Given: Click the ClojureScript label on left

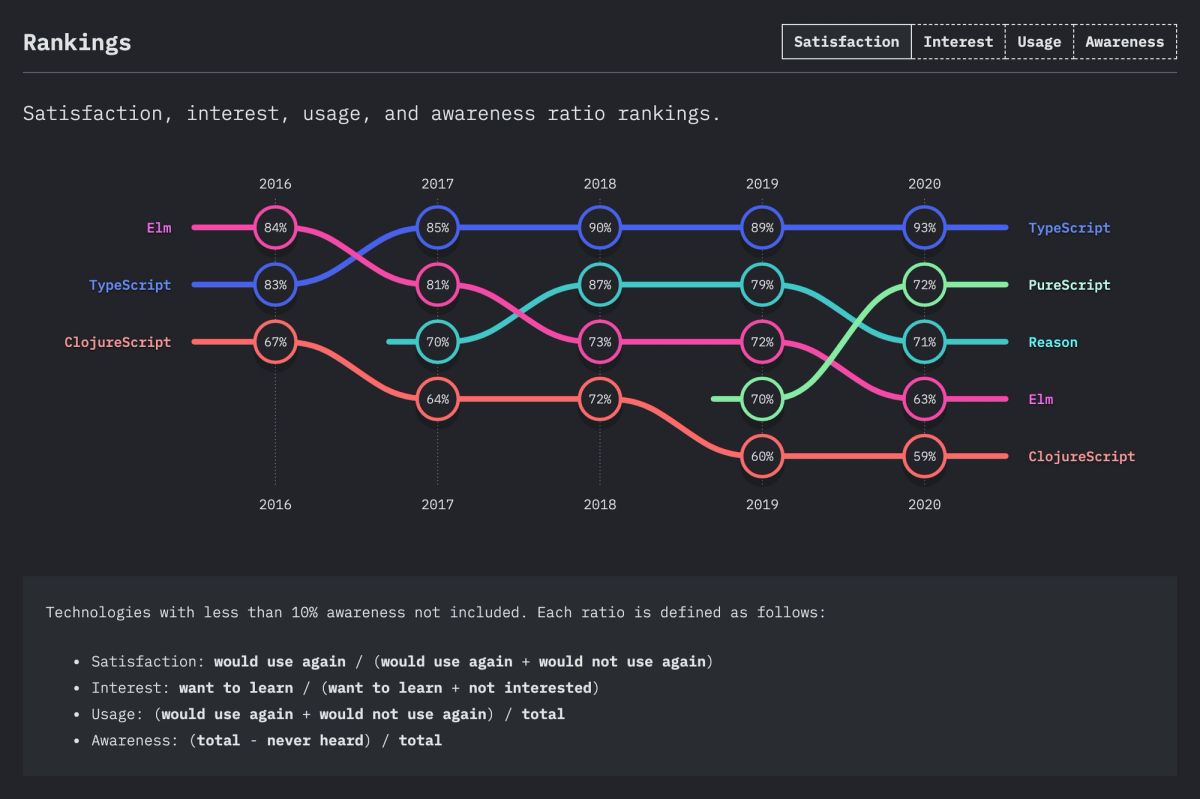Looking at the screenshot, I should pos(118,342).
